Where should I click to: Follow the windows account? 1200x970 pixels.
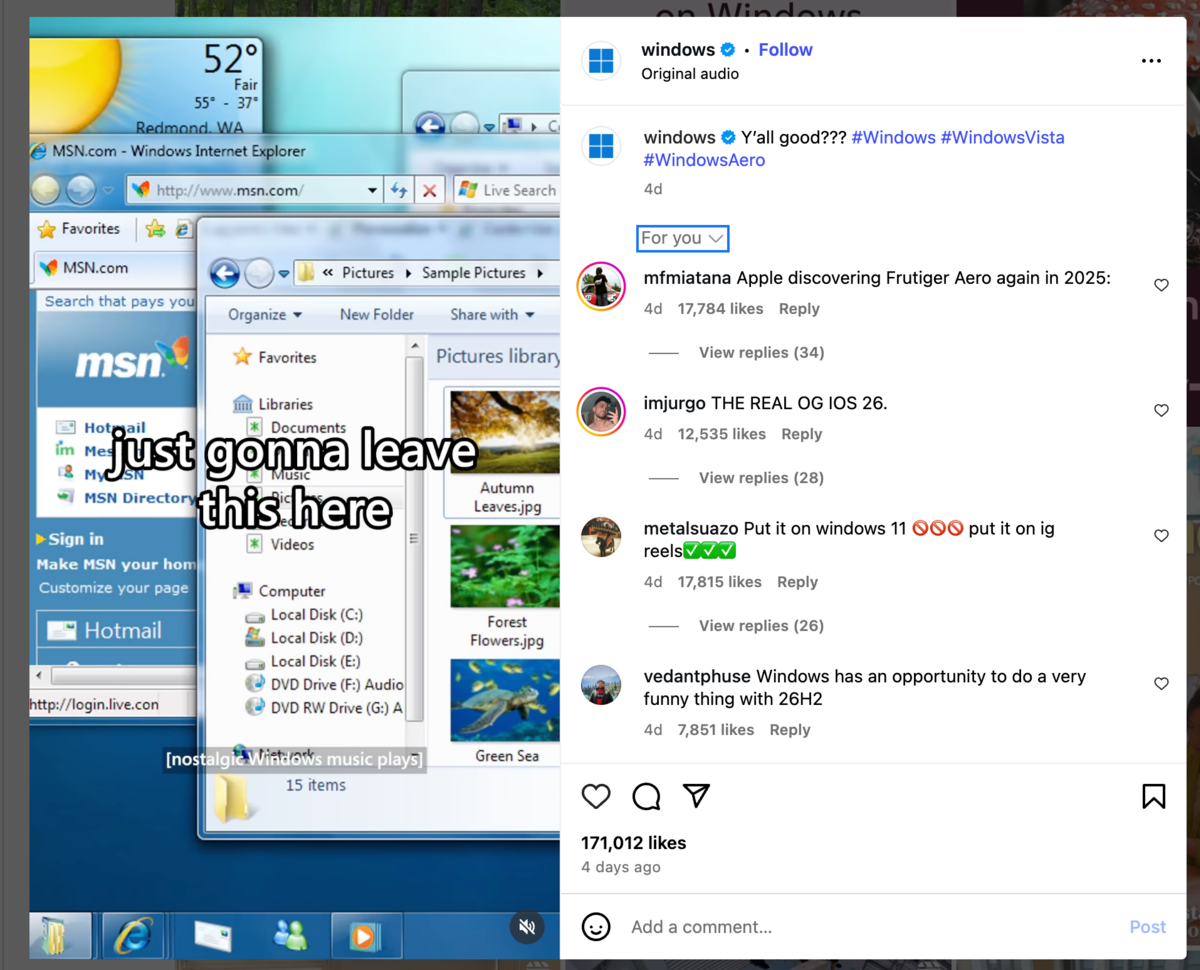pyautogui.click(x=785, y=49)
